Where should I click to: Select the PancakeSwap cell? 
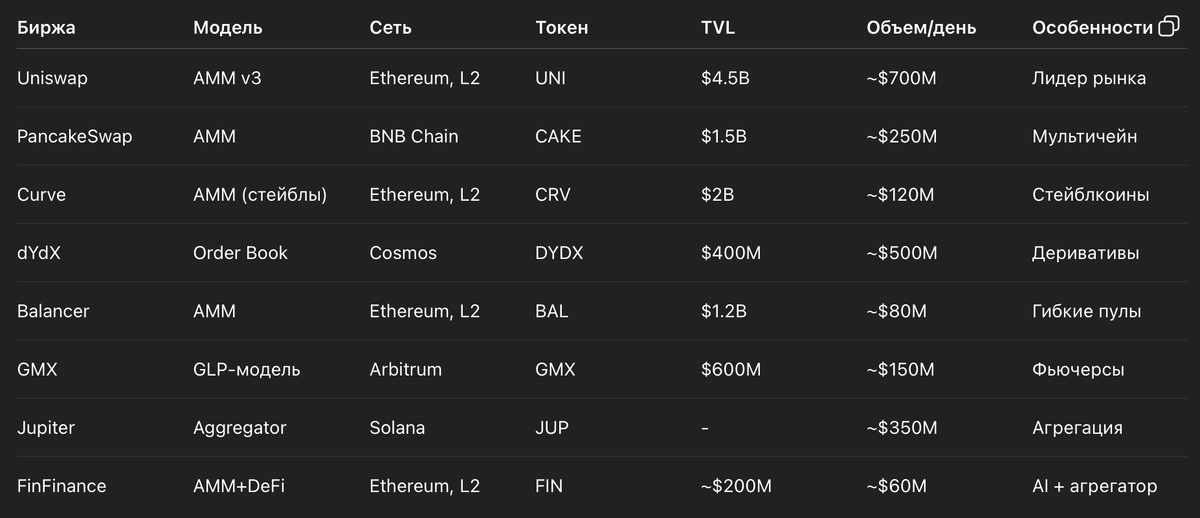tap(74, 136)
